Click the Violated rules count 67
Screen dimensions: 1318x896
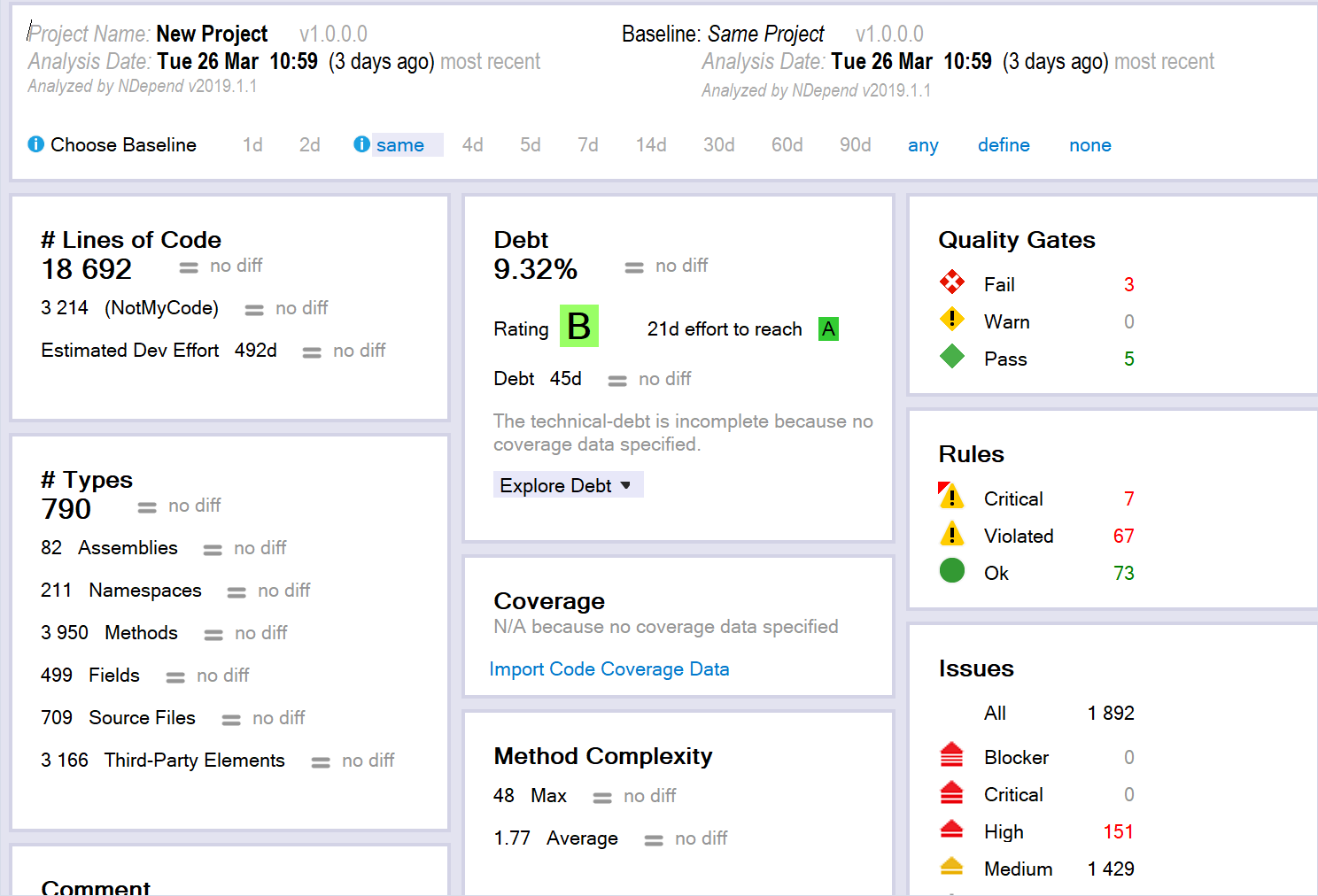point(1123,537)
